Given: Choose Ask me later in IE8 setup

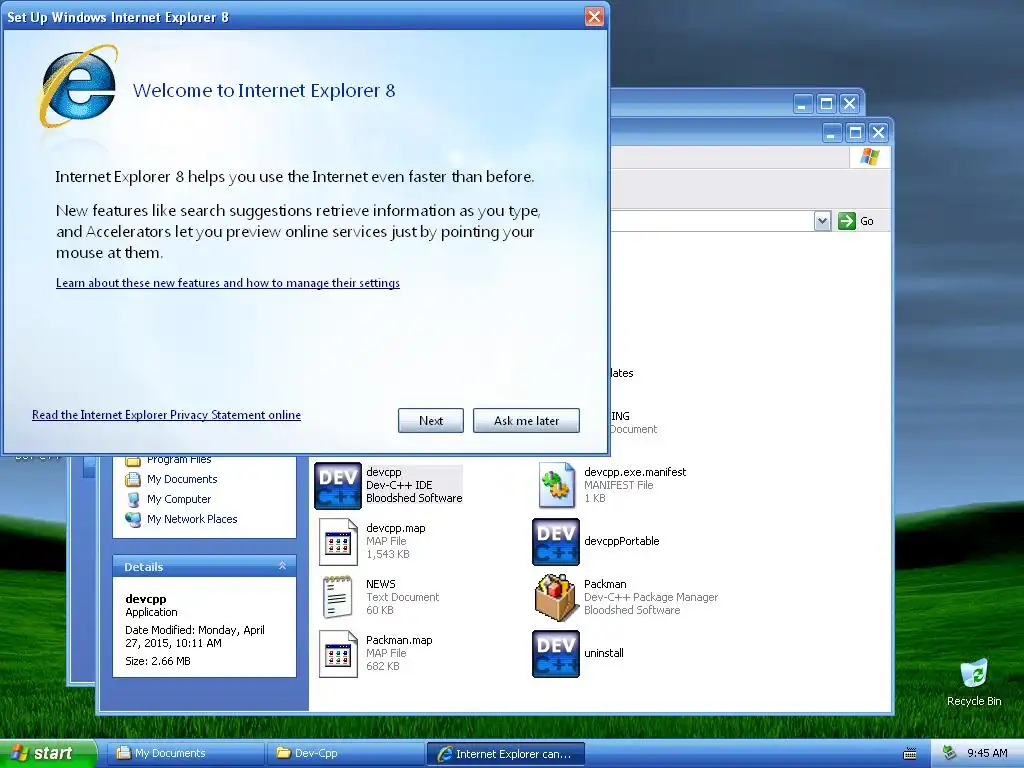Looking at the screenshot, I should coord(526,421).
